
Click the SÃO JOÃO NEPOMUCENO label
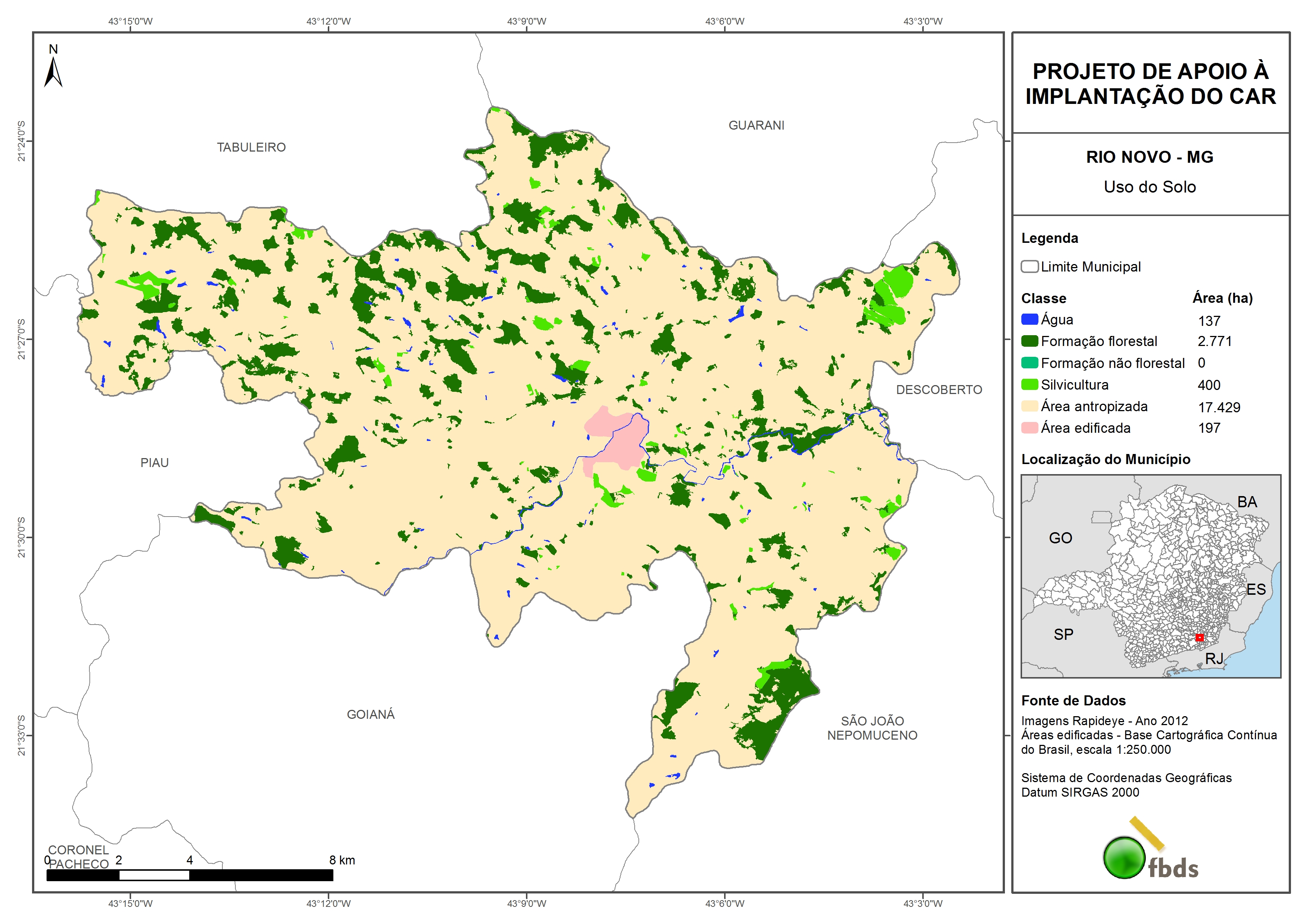click(872, 728)
